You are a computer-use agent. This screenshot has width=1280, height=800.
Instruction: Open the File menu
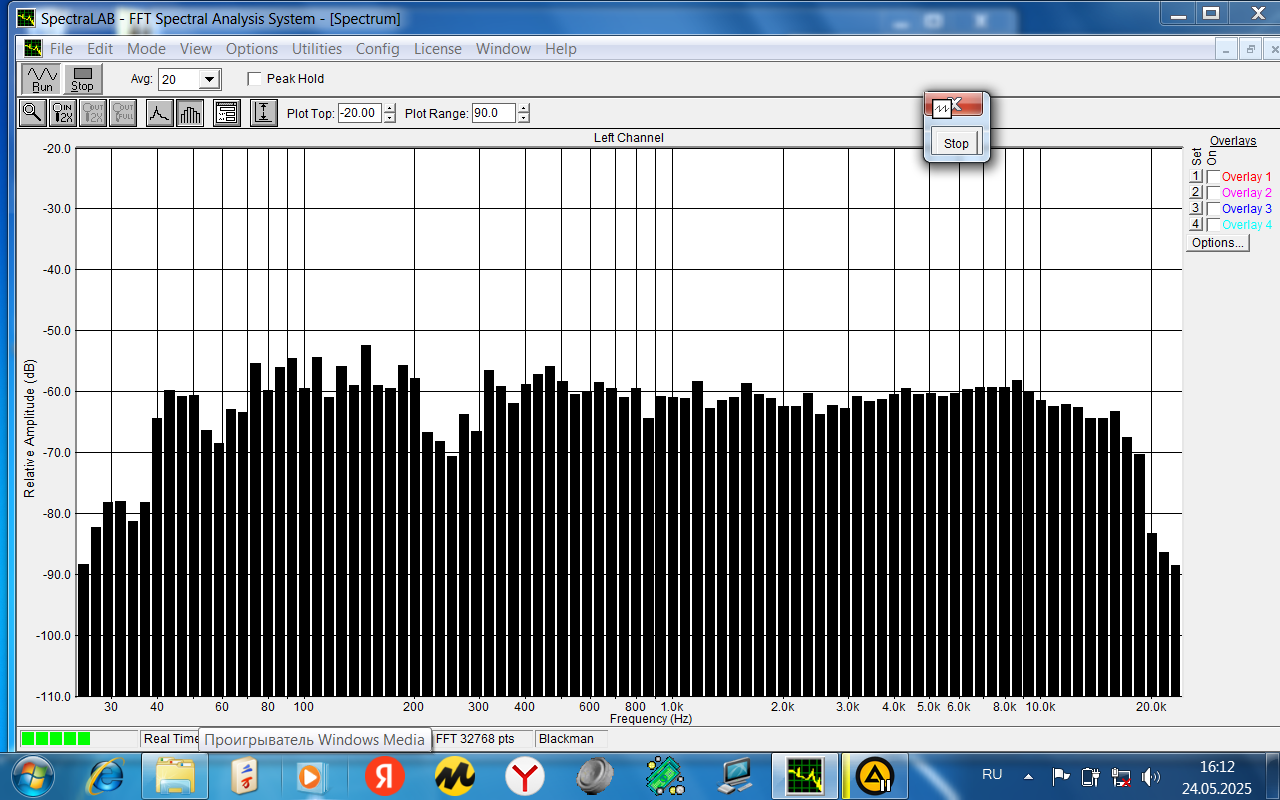click(x=61, y=48)
